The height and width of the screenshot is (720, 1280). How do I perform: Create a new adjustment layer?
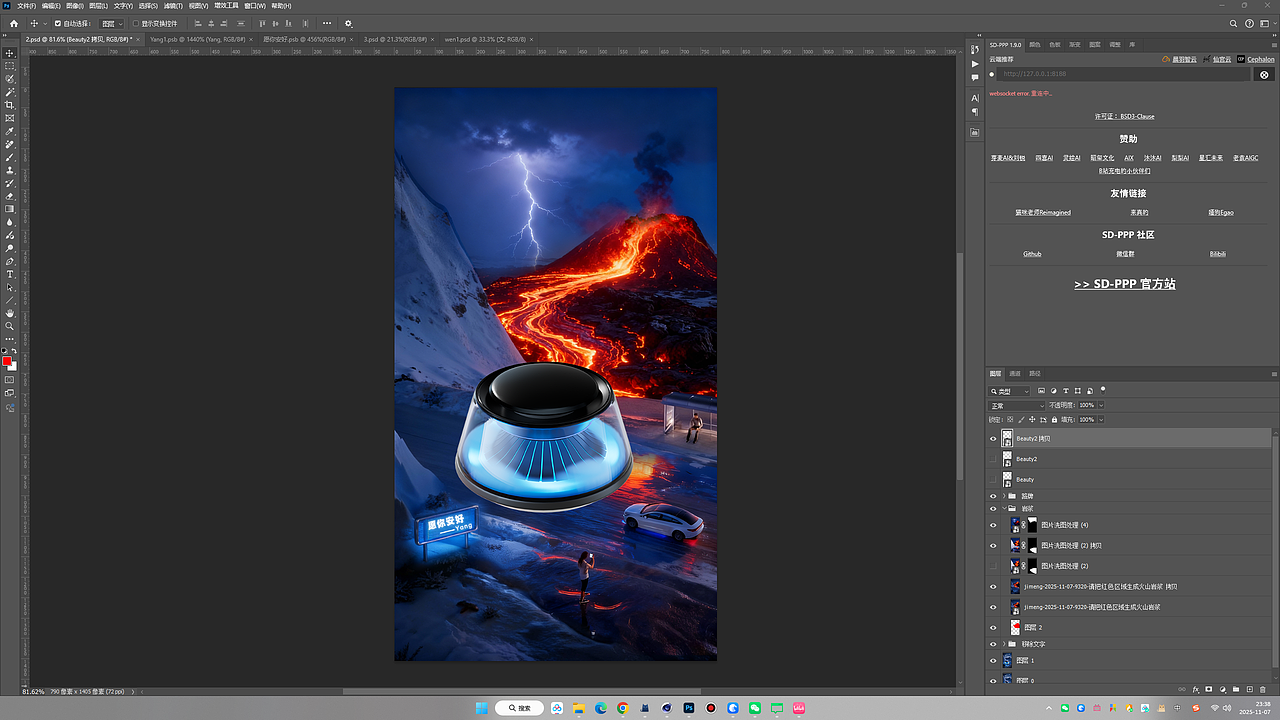click(x=1222, y=689)
